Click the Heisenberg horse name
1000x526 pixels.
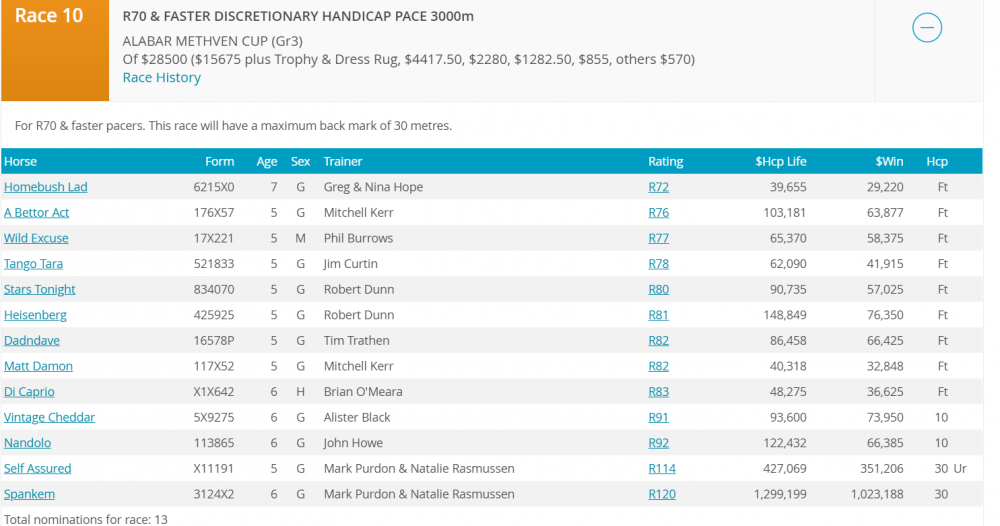click(36, 315)
